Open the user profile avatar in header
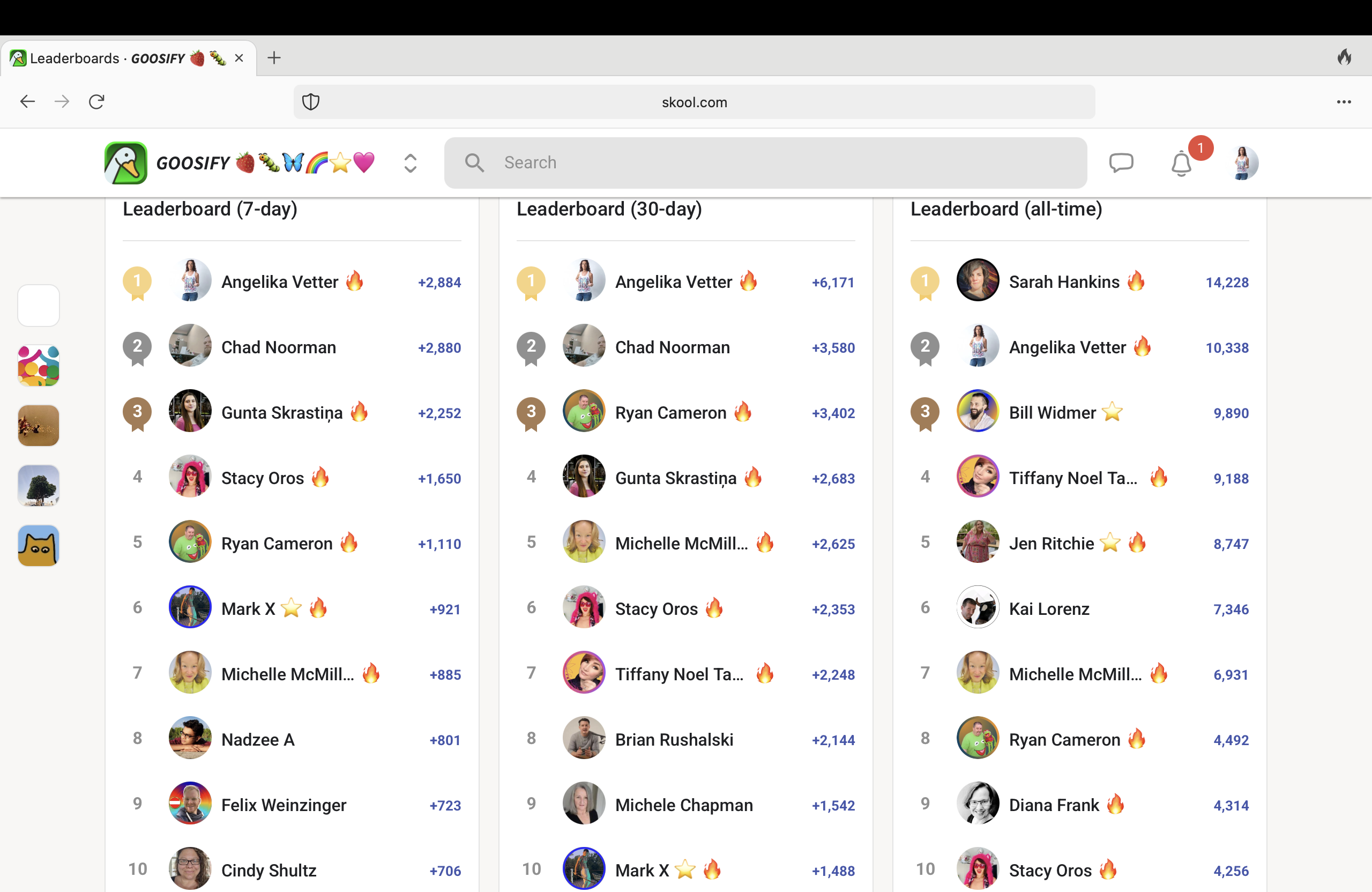 (x=1242, y=163)
